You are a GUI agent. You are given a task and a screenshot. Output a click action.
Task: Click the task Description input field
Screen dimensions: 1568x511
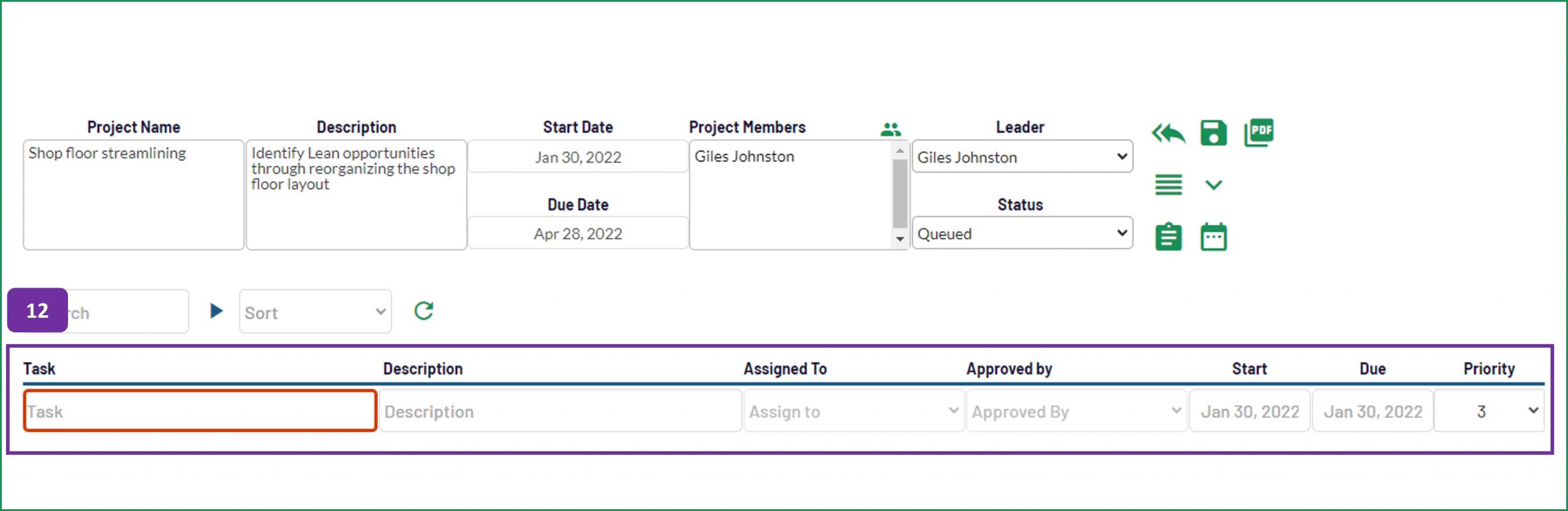click(560, 411)
